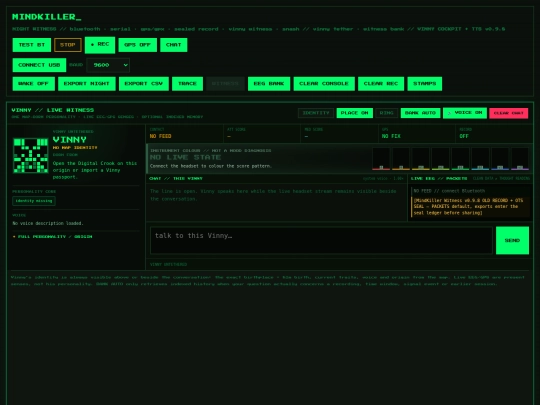Image resolution: width=540 pixels, height=405 pixels.
Task: Click the 'CHAT // THIS VINNY' header
Action: point(176,178)
